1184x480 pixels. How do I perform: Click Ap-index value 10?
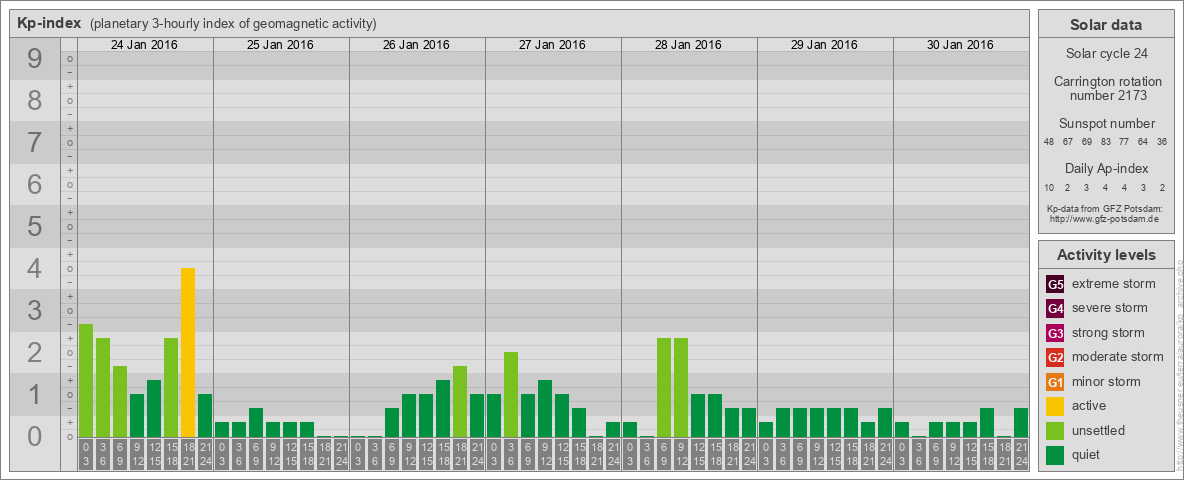pyautogui.click(x=1049, y=187)
